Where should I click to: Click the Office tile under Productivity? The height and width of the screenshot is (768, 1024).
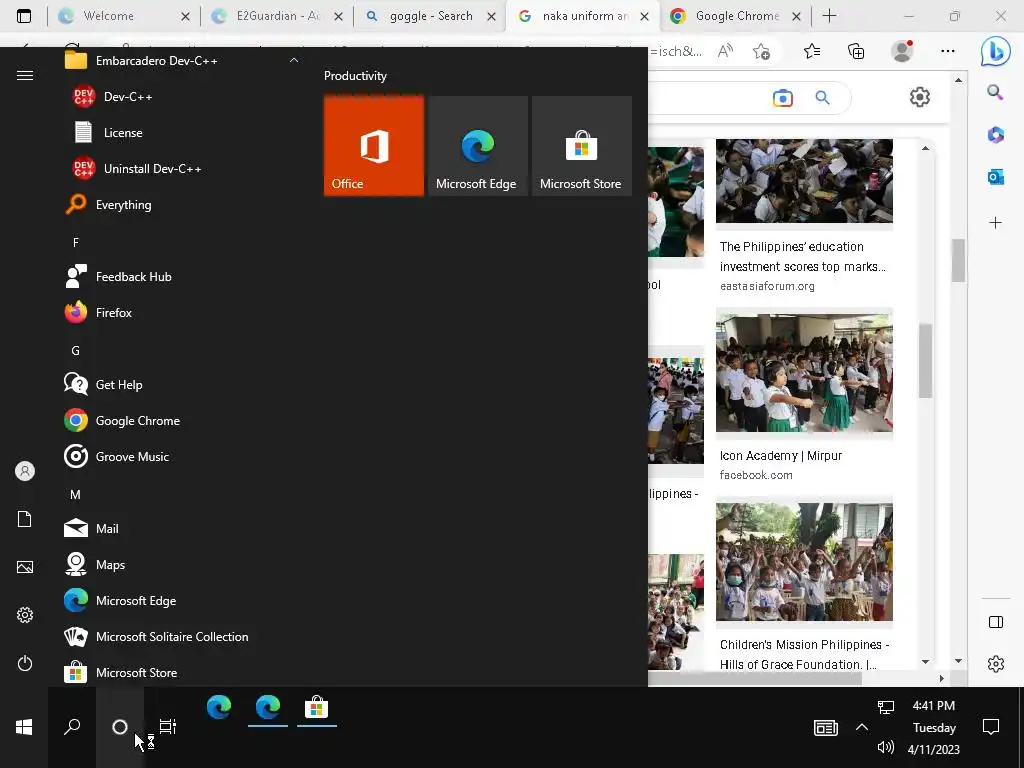(374, 146)
